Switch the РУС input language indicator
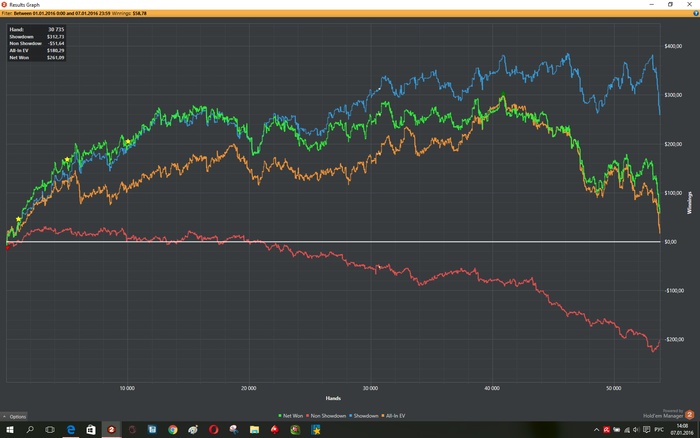 (659, 430)
